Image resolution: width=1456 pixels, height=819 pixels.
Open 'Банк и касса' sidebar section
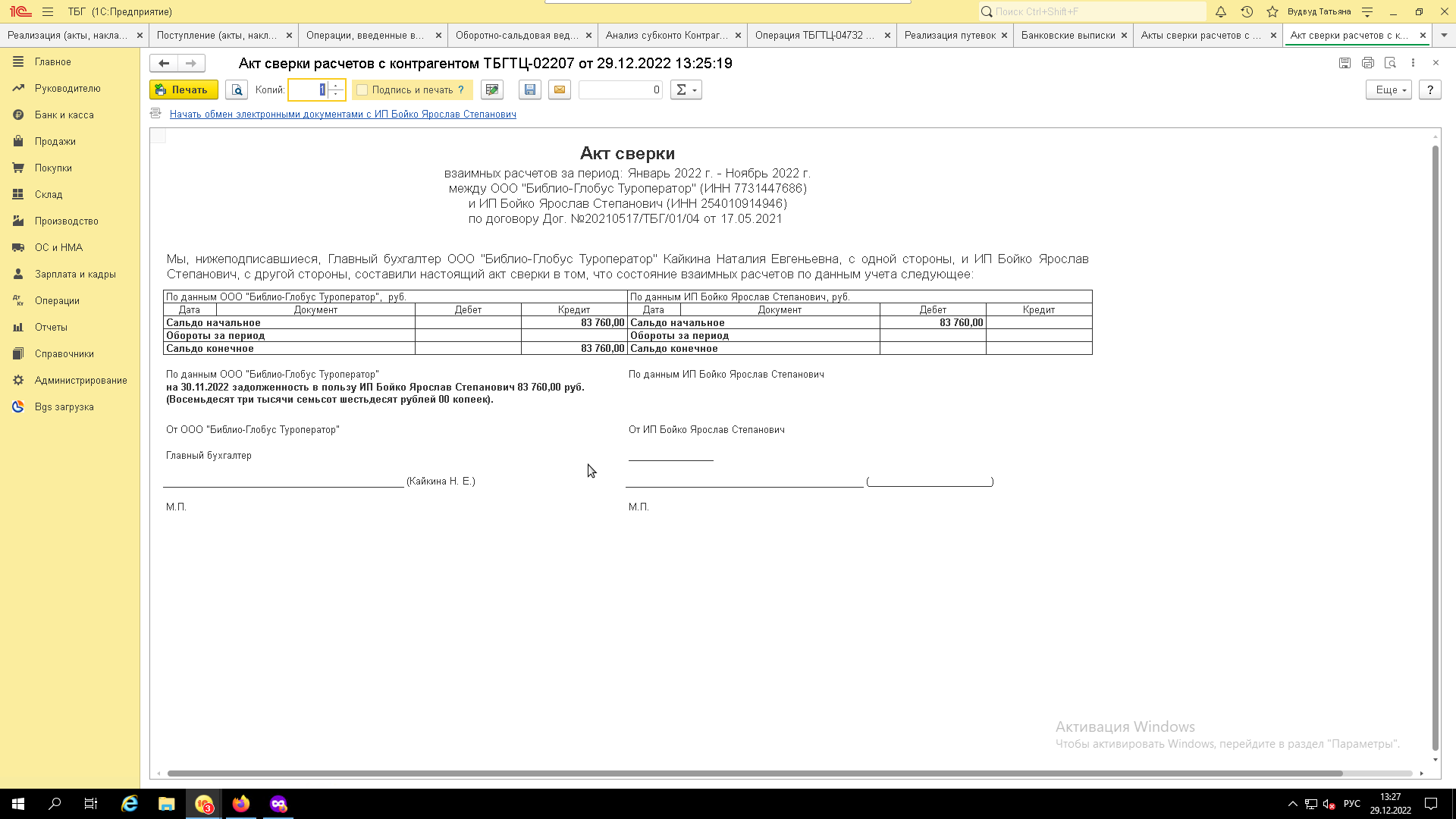[x=64, y=115]
